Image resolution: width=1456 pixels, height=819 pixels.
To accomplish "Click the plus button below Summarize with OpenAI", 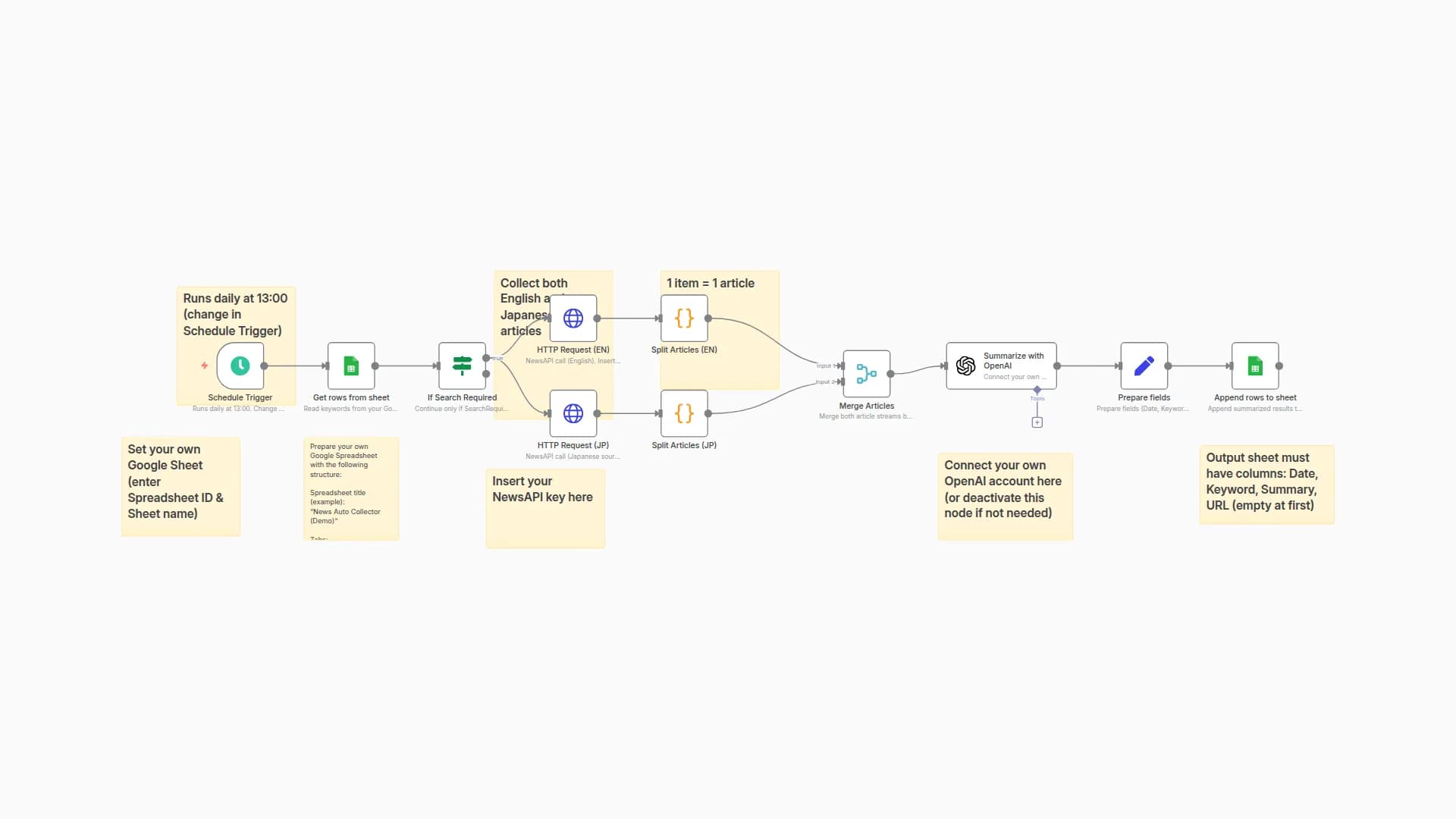I will (x=1037, y=422).
